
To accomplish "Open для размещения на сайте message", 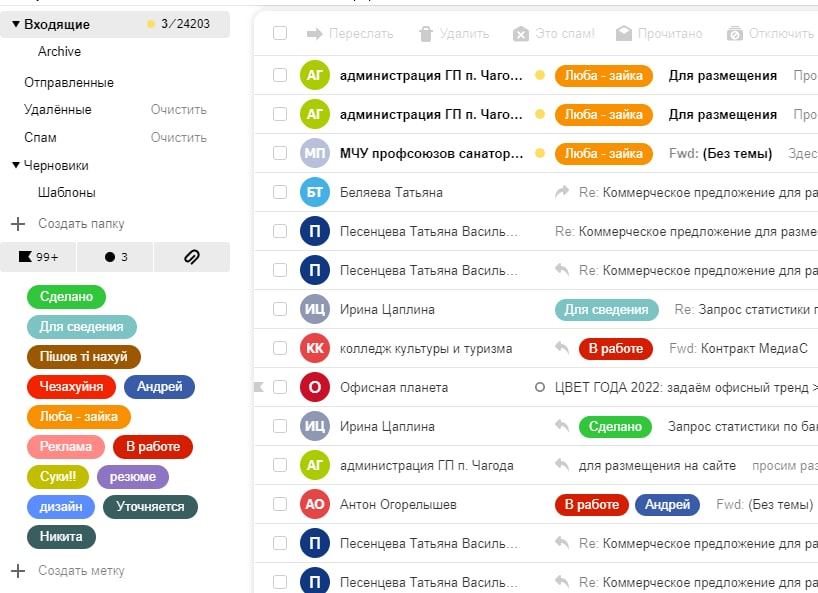I will pos(657,465).
